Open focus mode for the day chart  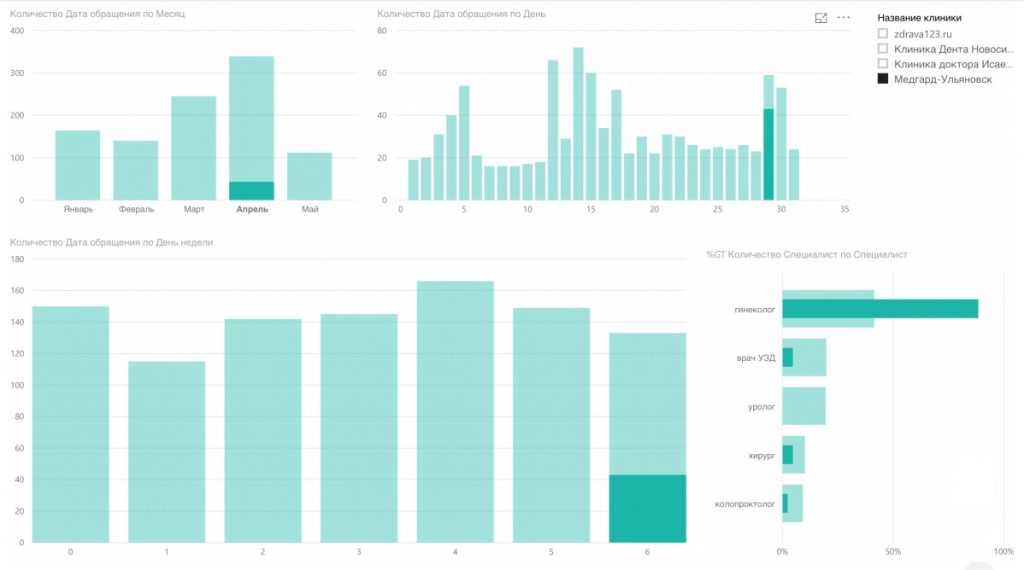[821, 18]
